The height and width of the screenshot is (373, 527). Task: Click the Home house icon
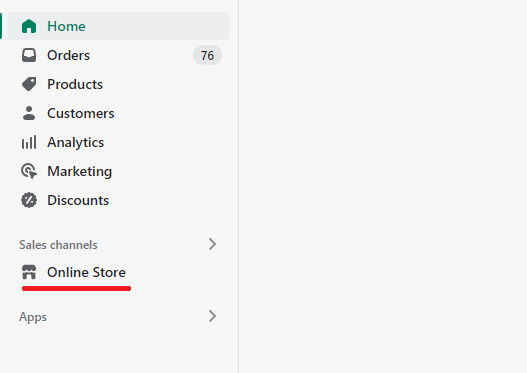pos(29,26)
